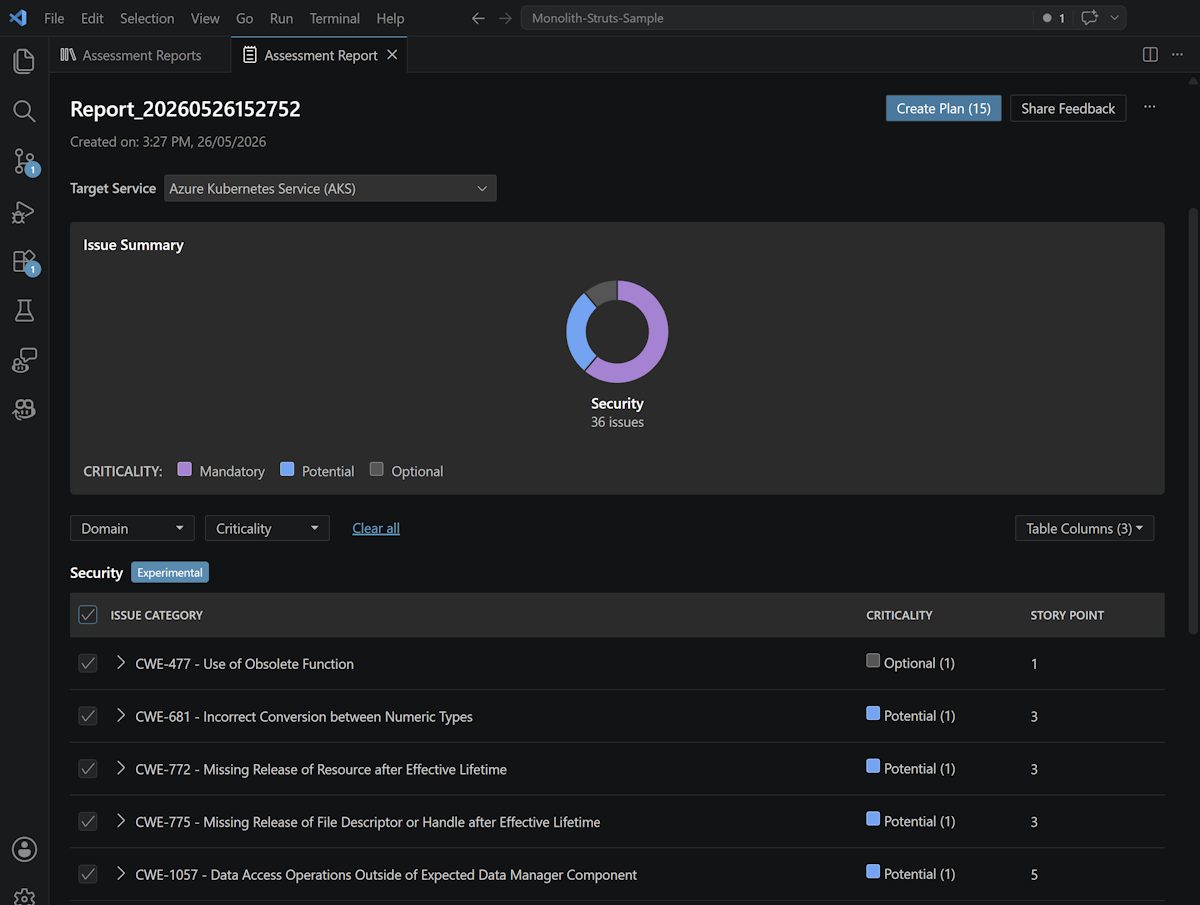Open the Copilot chat icon in title bar
The width and height of the screenshot is (1200, 905).
1089,18
